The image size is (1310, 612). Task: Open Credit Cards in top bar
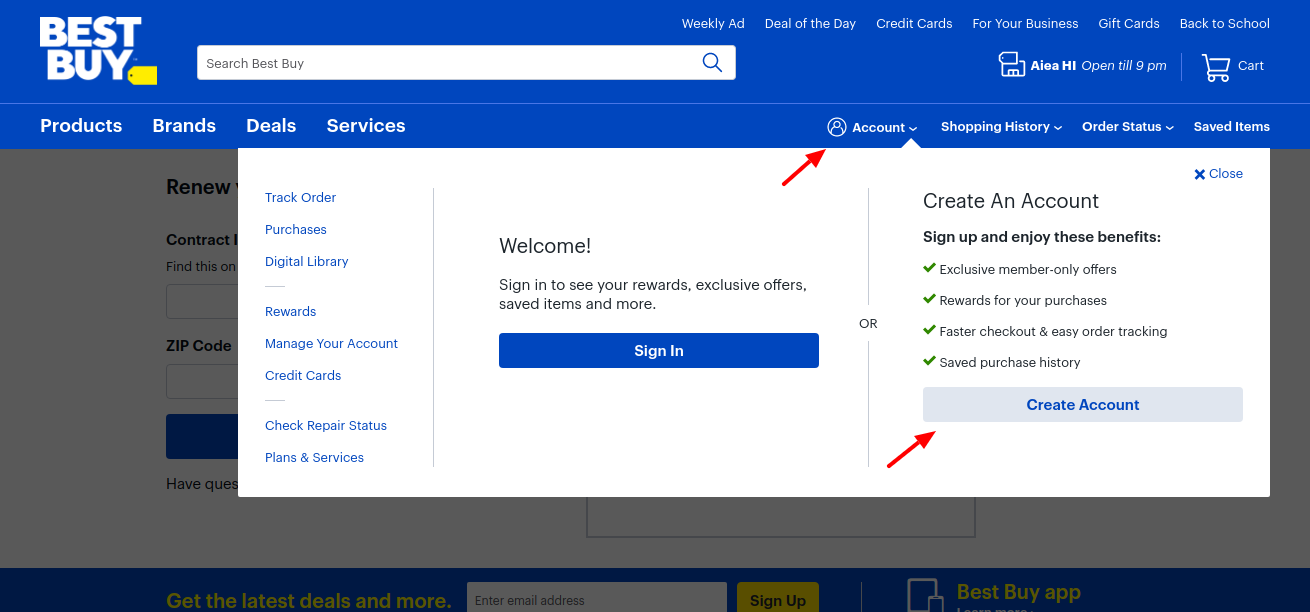pos(914,23)
